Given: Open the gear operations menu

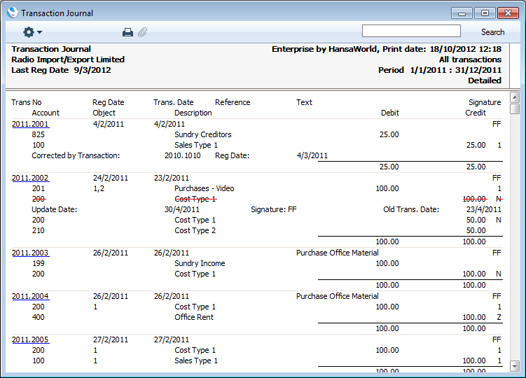Looking at the screenshot, I should (x=32, y=32).
